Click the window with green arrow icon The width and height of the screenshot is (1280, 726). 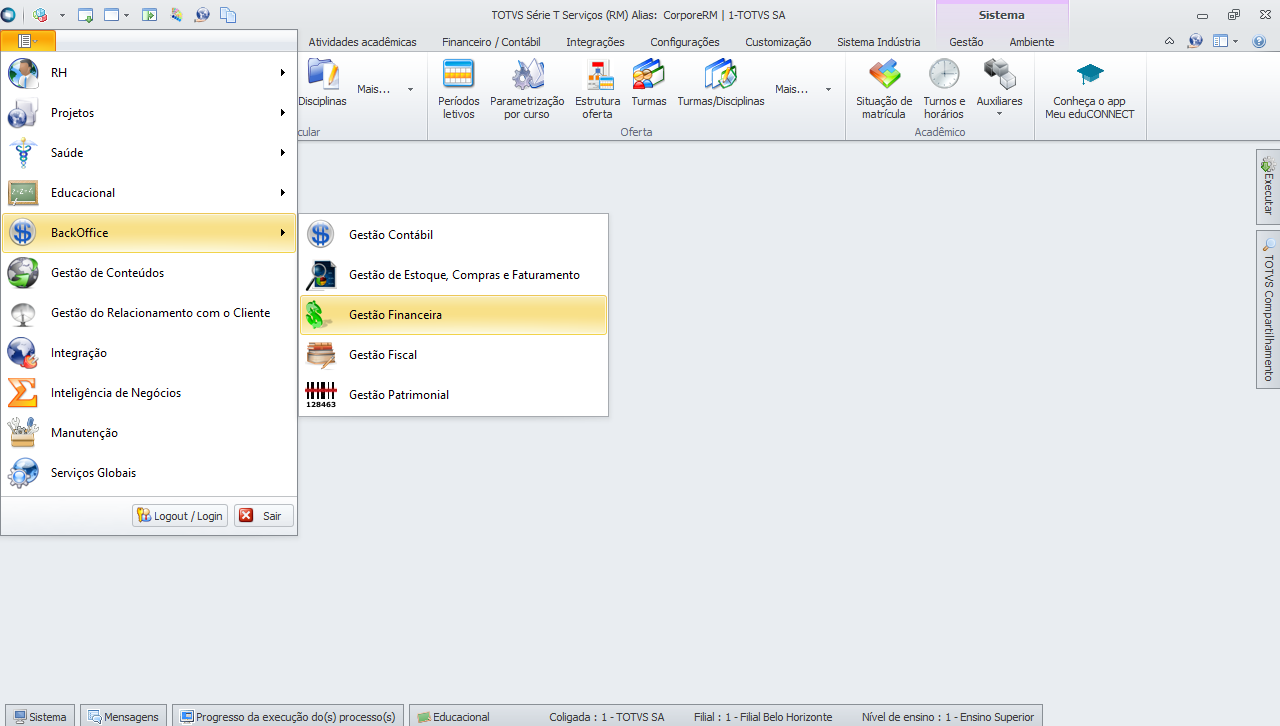point(85,15)
